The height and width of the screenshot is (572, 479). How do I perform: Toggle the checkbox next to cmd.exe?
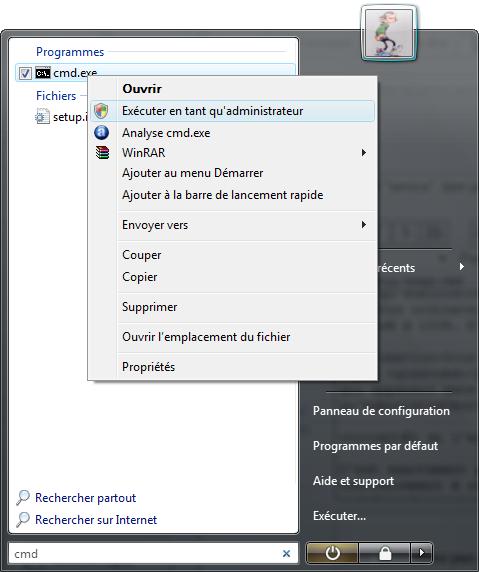(25, 73)
